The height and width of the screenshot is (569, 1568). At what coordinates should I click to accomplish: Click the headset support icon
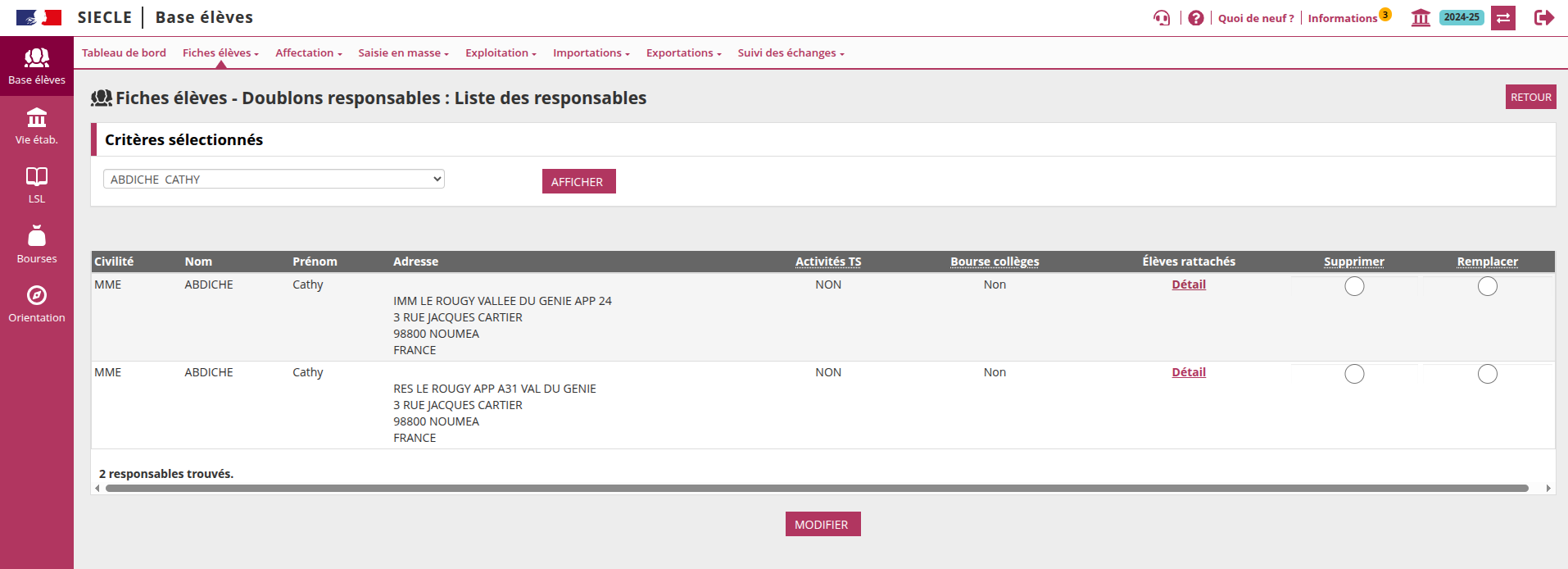1162,18
